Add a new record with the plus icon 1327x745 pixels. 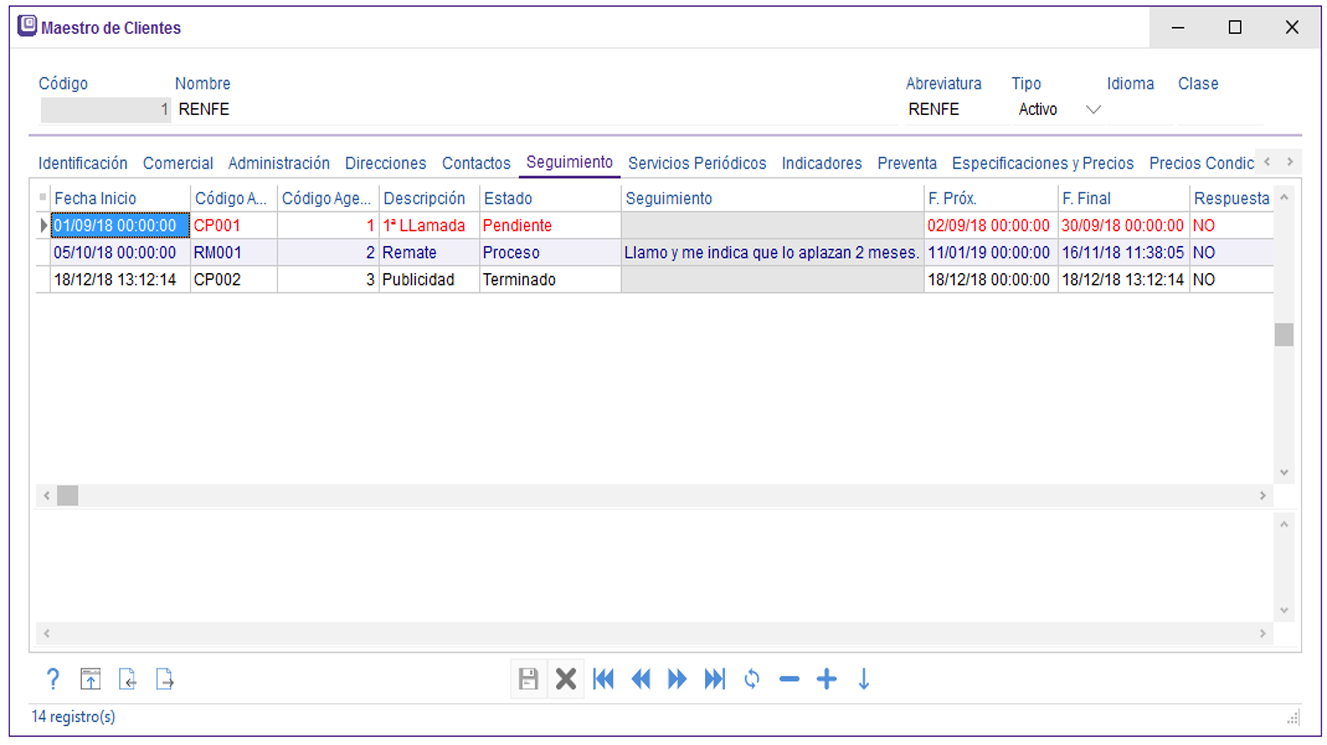point(826,679)
